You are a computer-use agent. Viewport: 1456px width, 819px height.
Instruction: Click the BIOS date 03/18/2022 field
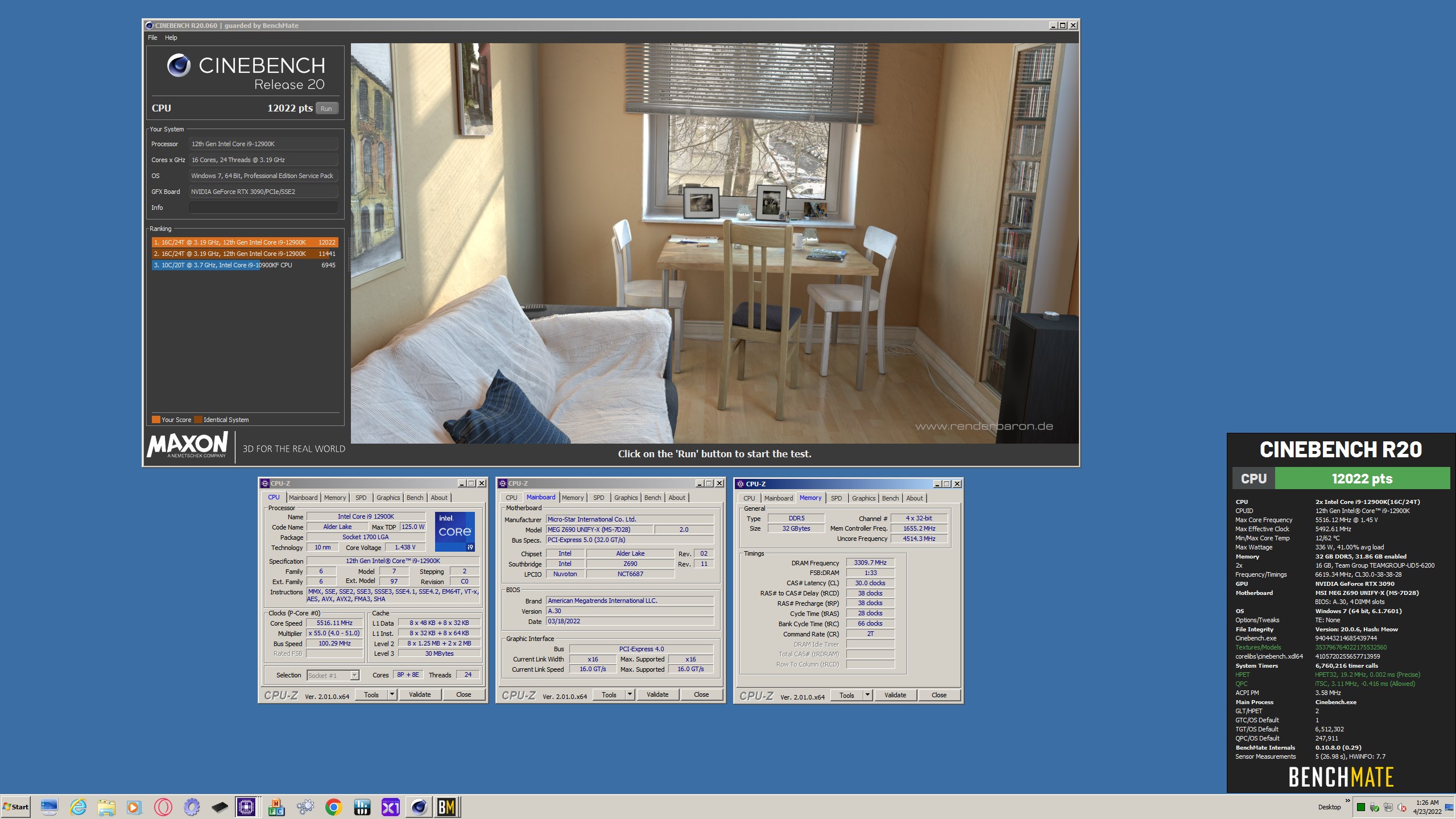click(x=630, y=621)
